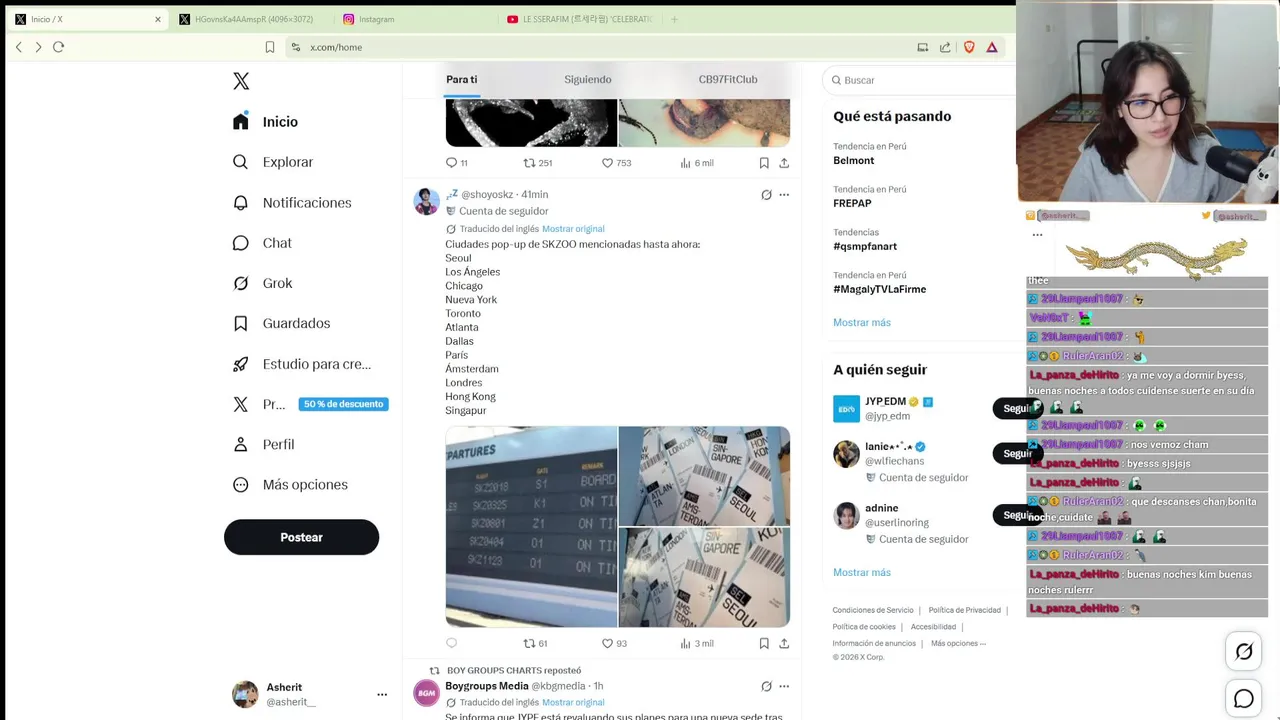View stats of 3 mil views post
This screenshot has height=720, width=1280.
tap(697, 643)
